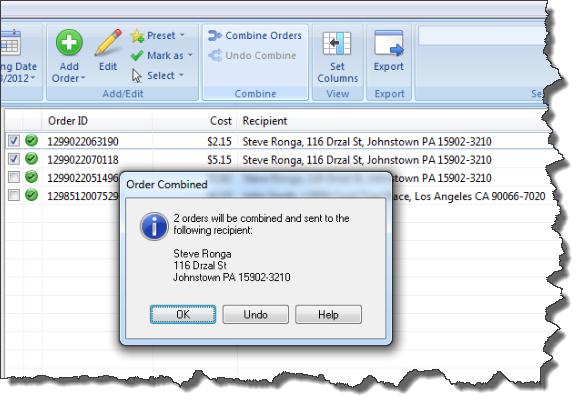Click the pencil Edit icon

pos(108,43)
